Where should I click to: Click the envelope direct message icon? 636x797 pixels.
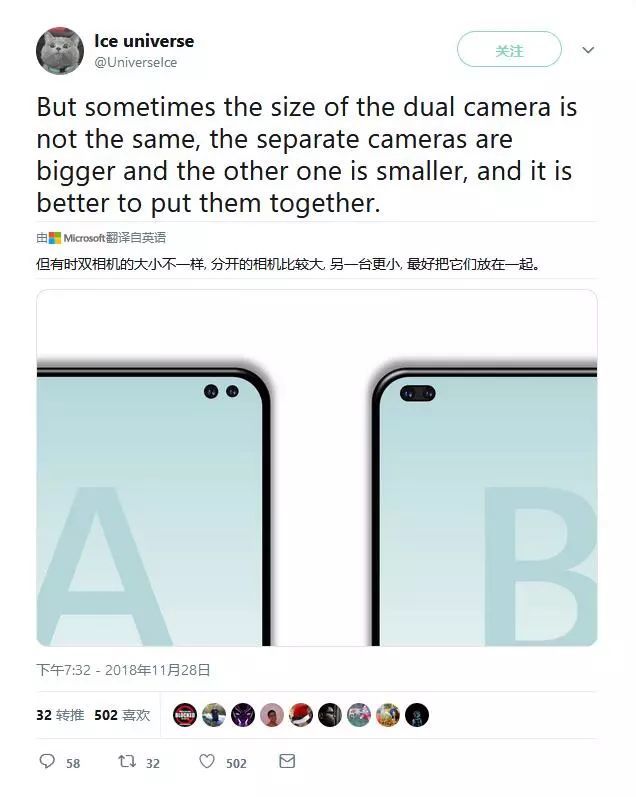click(287, 761)
